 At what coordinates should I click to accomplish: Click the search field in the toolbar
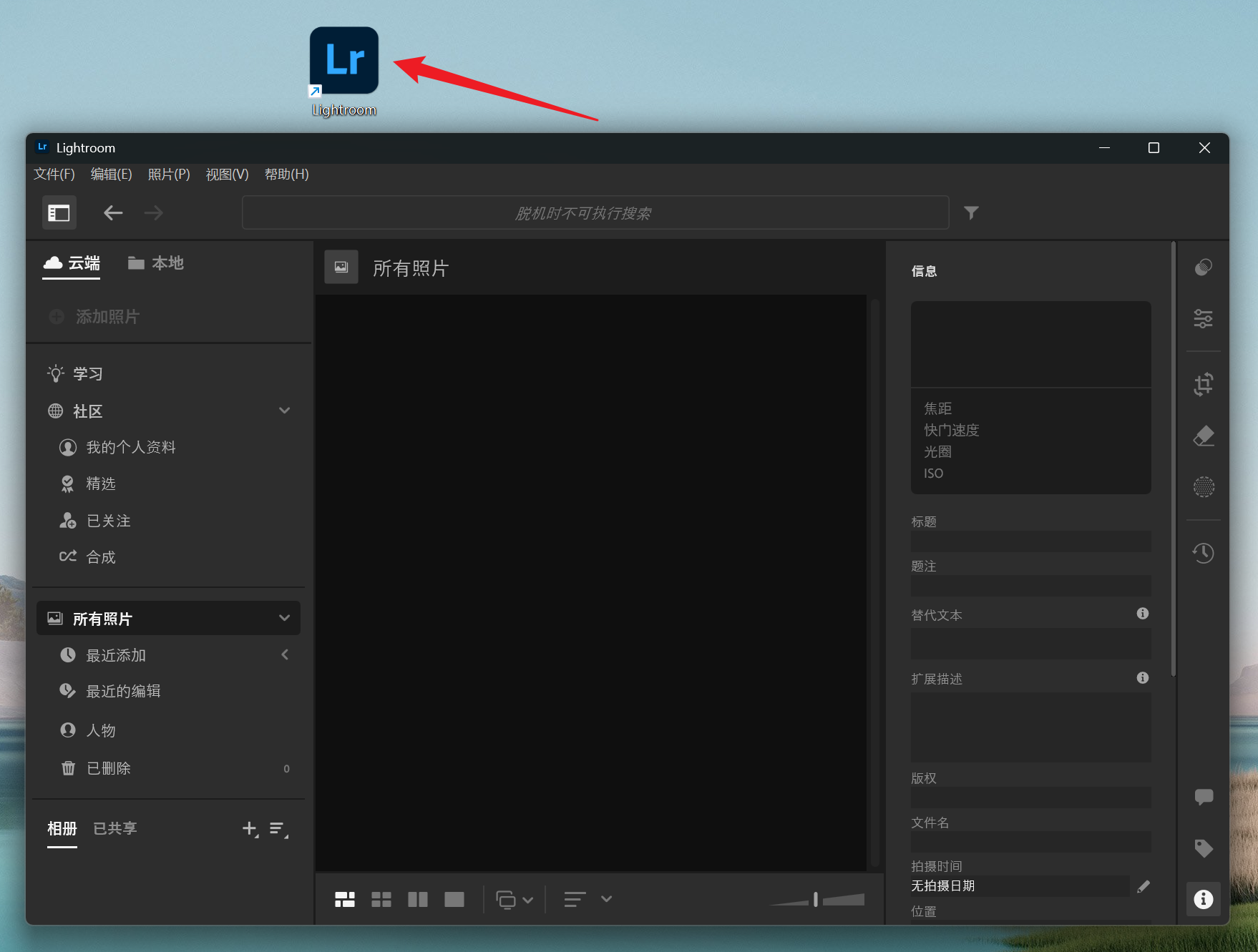(595, 212)
